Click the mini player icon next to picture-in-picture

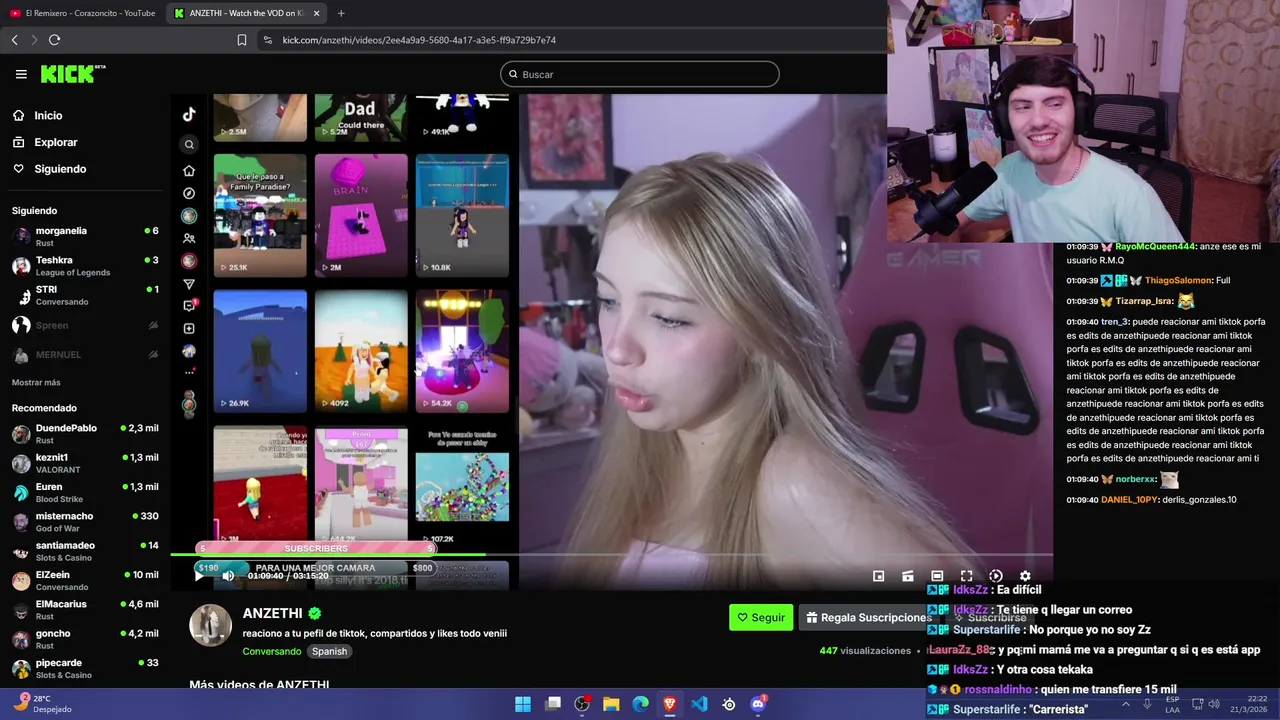(x=908, y=576)
